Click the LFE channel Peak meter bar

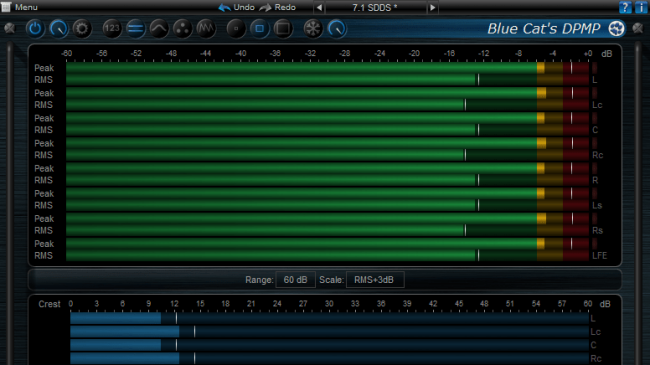(x=327, y=244)
